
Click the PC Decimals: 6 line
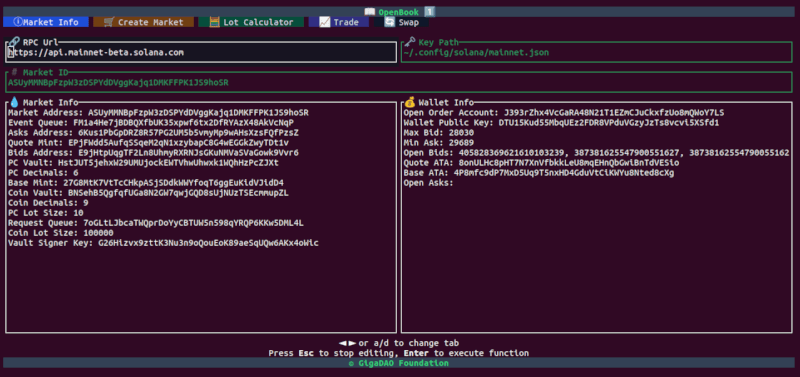43,173
